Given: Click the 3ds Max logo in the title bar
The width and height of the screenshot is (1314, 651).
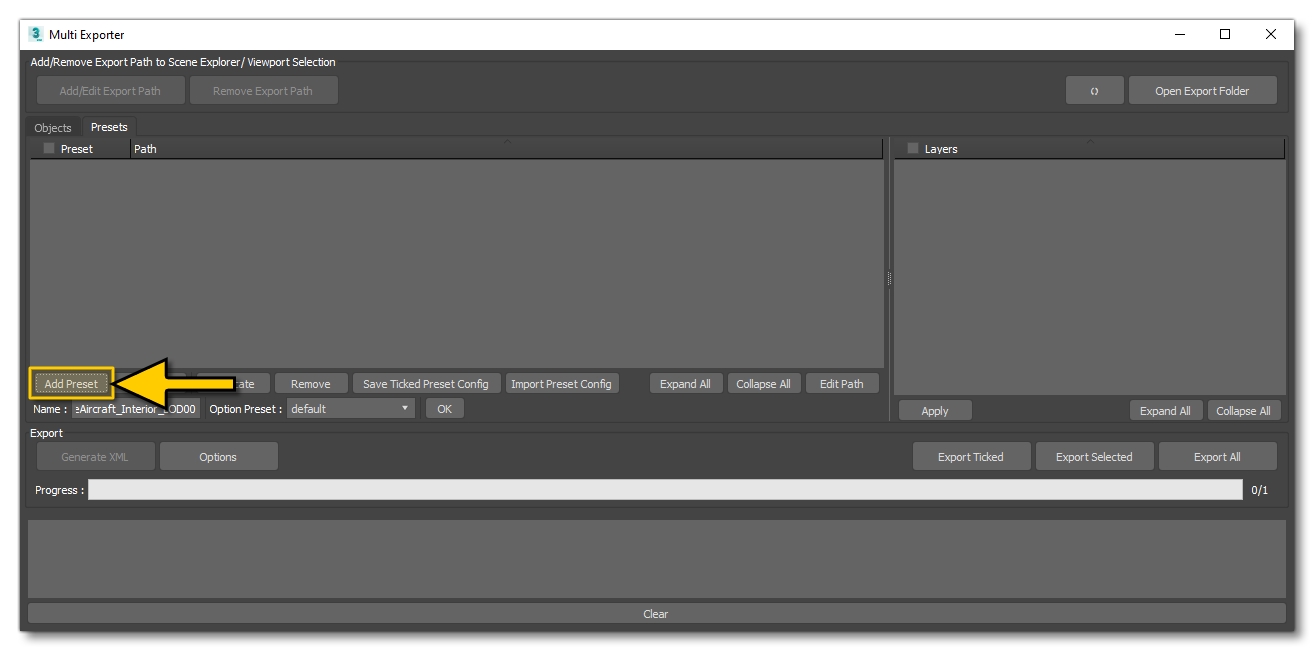Looking at the screenshot, I should pos(35,33).
